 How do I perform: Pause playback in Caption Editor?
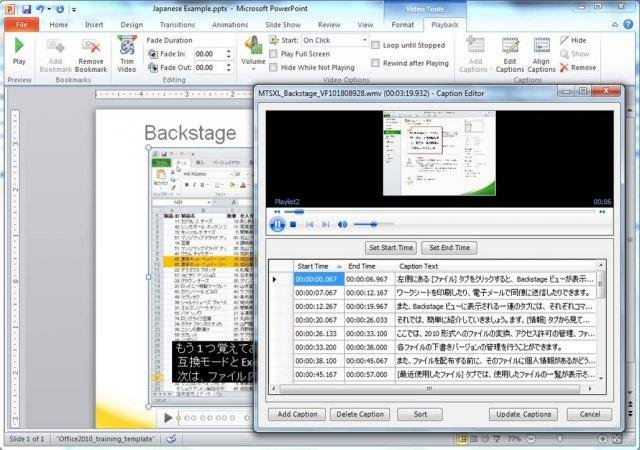tap(277, 224)
